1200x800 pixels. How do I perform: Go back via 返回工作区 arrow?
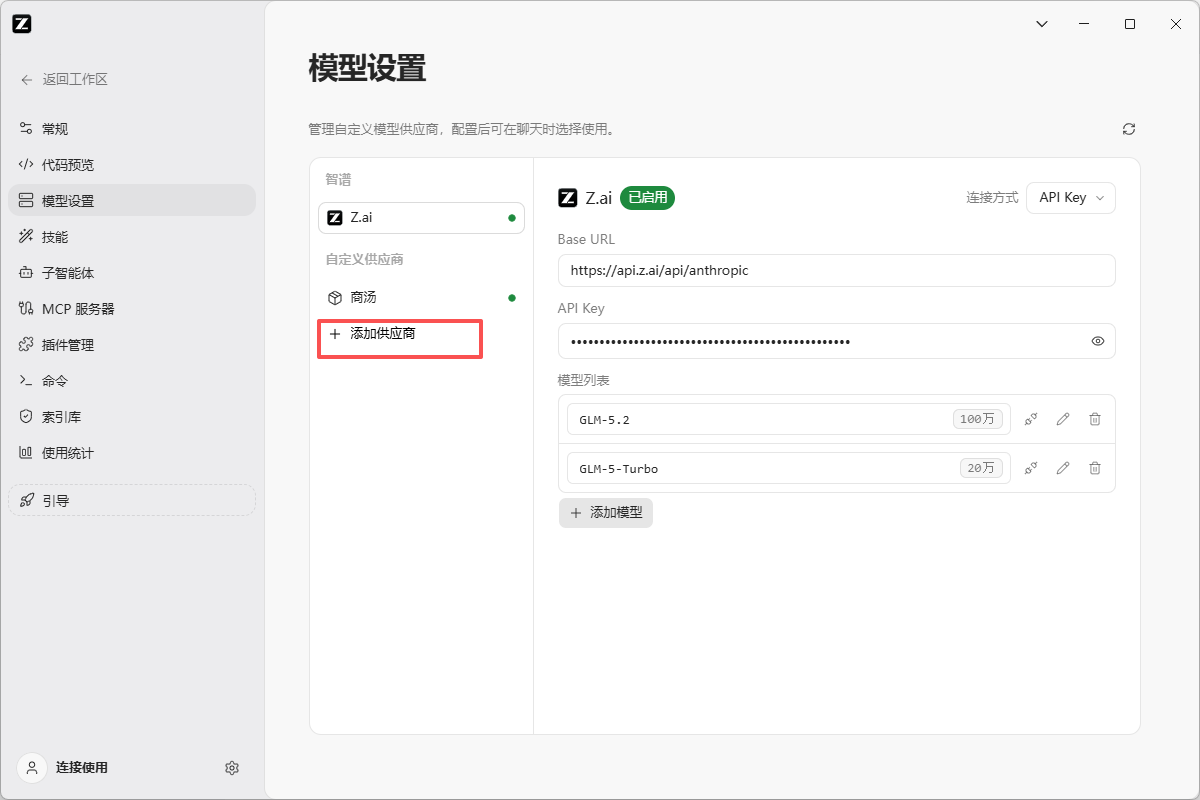tap(27, 80)
